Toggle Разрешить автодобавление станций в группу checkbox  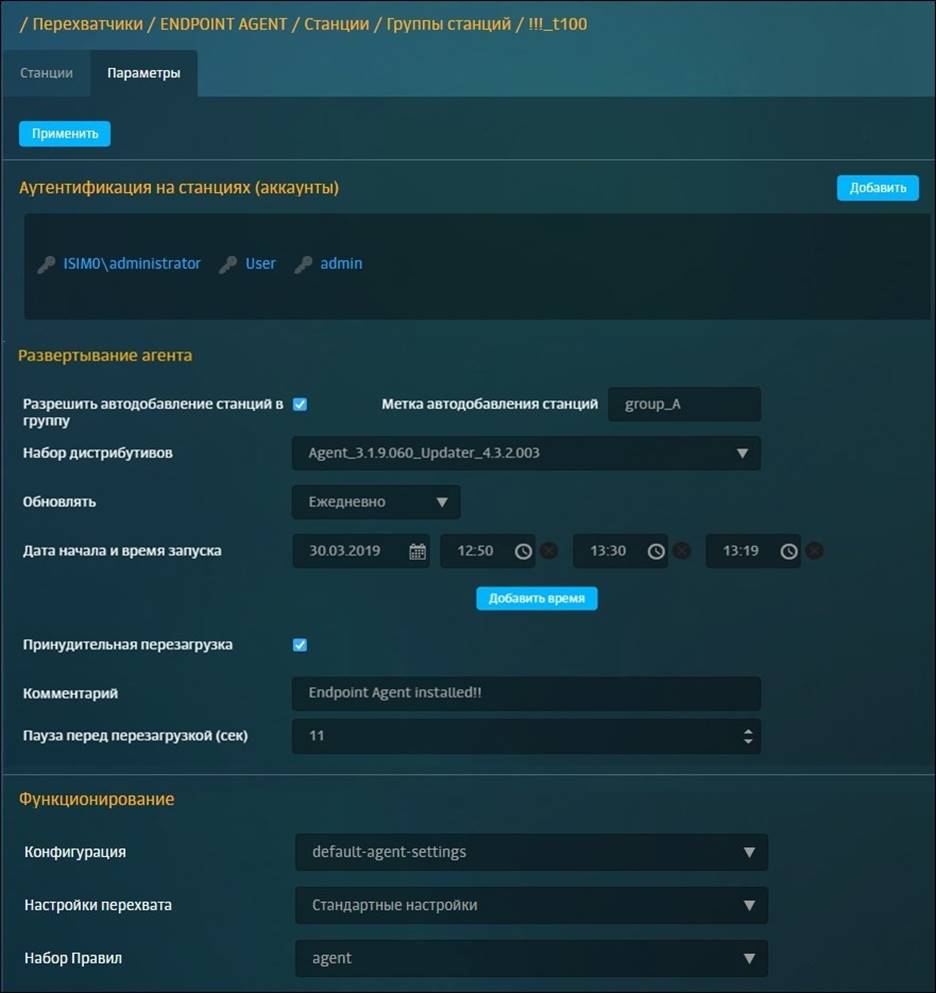[300, 404]
